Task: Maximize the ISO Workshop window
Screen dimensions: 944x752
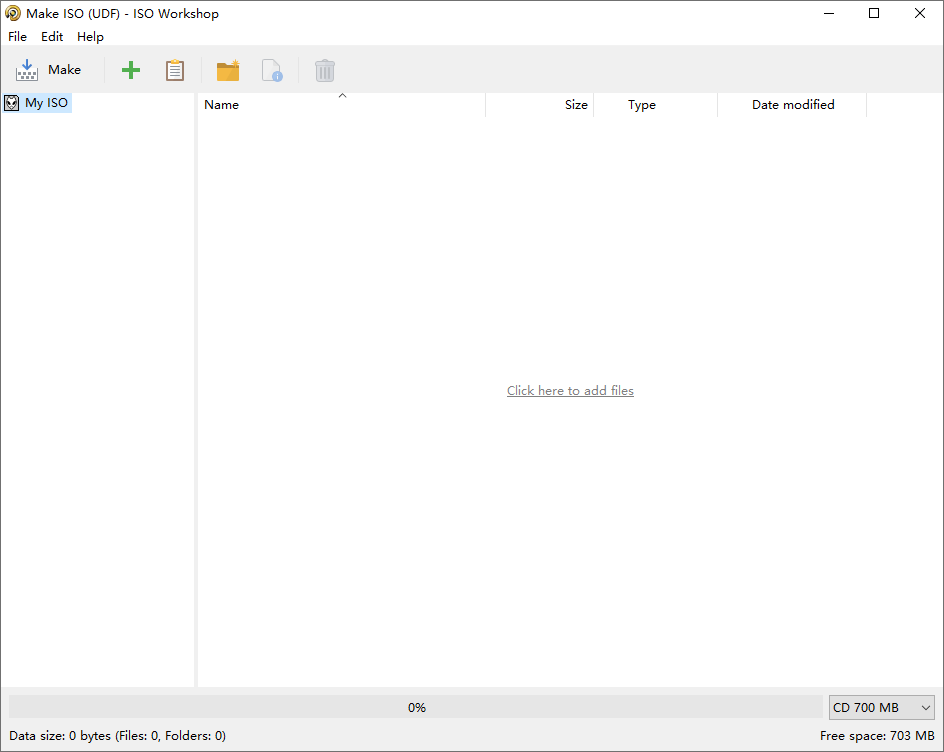Action: tap(874, 14)
